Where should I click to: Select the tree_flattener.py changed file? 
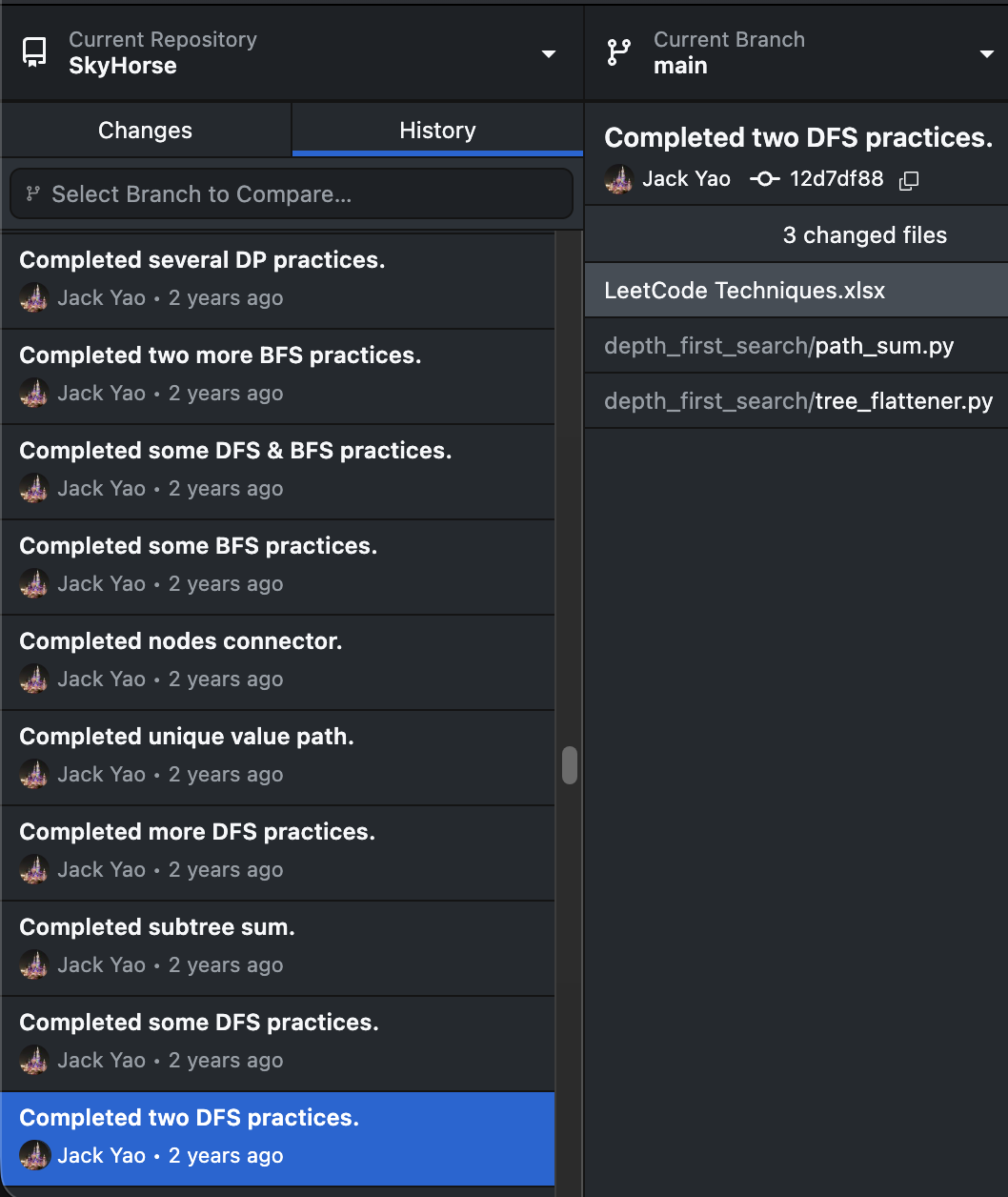[x=796, y=401]
